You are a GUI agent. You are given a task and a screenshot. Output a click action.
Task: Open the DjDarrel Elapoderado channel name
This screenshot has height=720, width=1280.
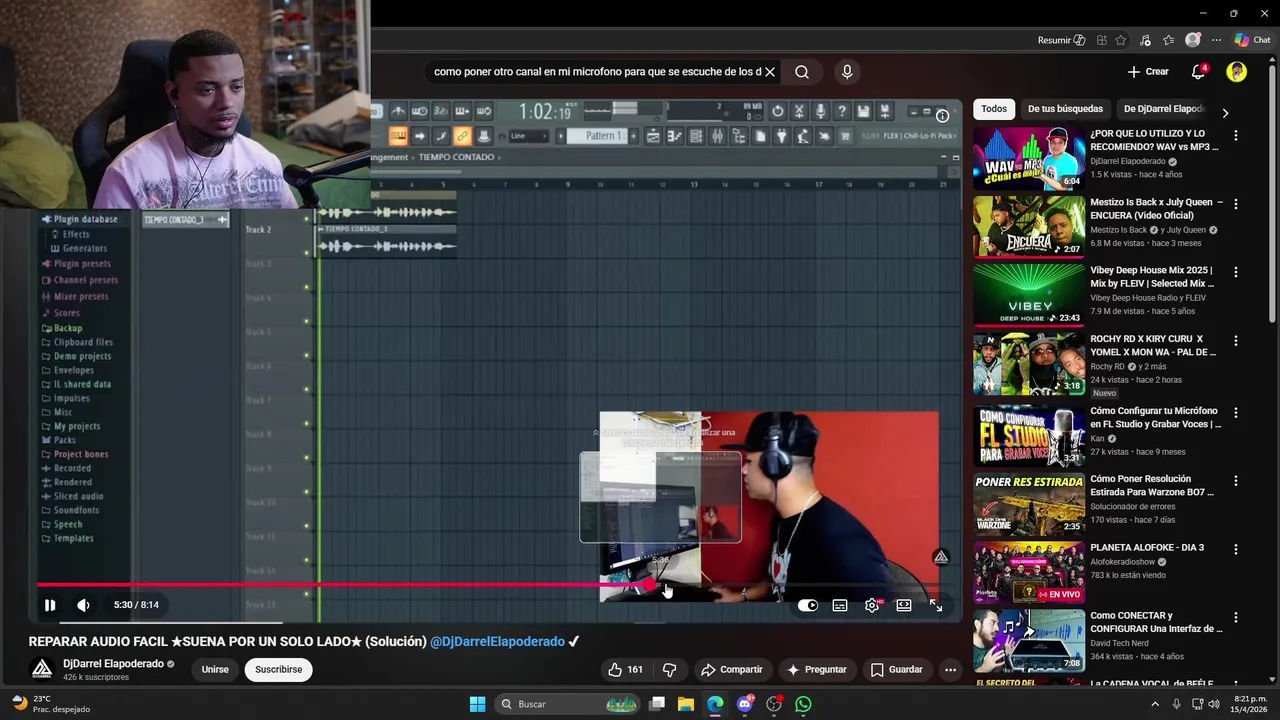pyautogui.click(x=113, y=664)
